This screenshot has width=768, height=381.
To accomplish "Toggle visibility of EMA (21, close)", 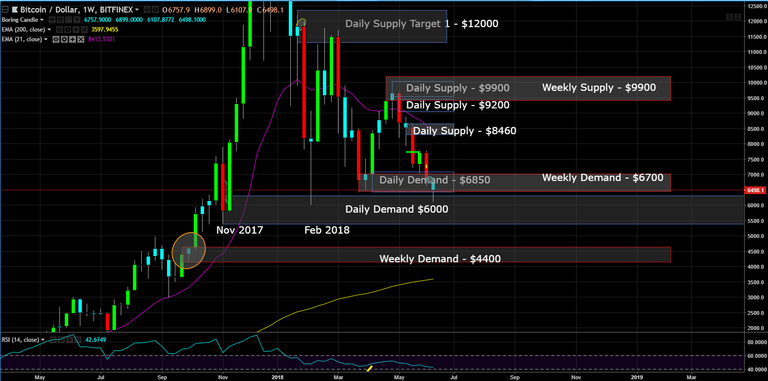I will point(55,39).
